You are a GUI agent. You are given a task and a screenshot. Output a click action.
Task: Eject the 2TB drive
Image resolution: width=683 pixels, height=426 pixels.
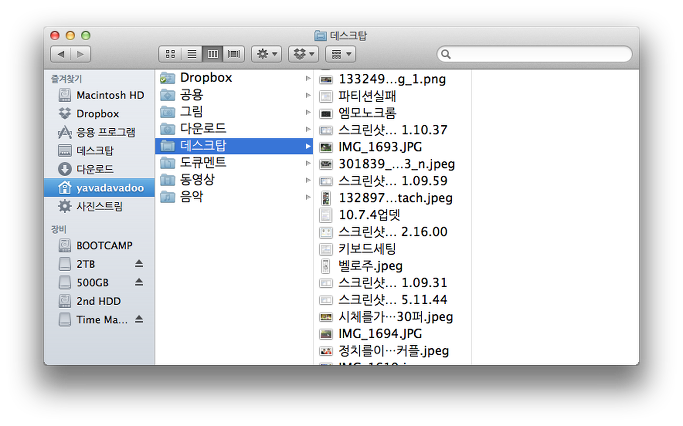139,264
